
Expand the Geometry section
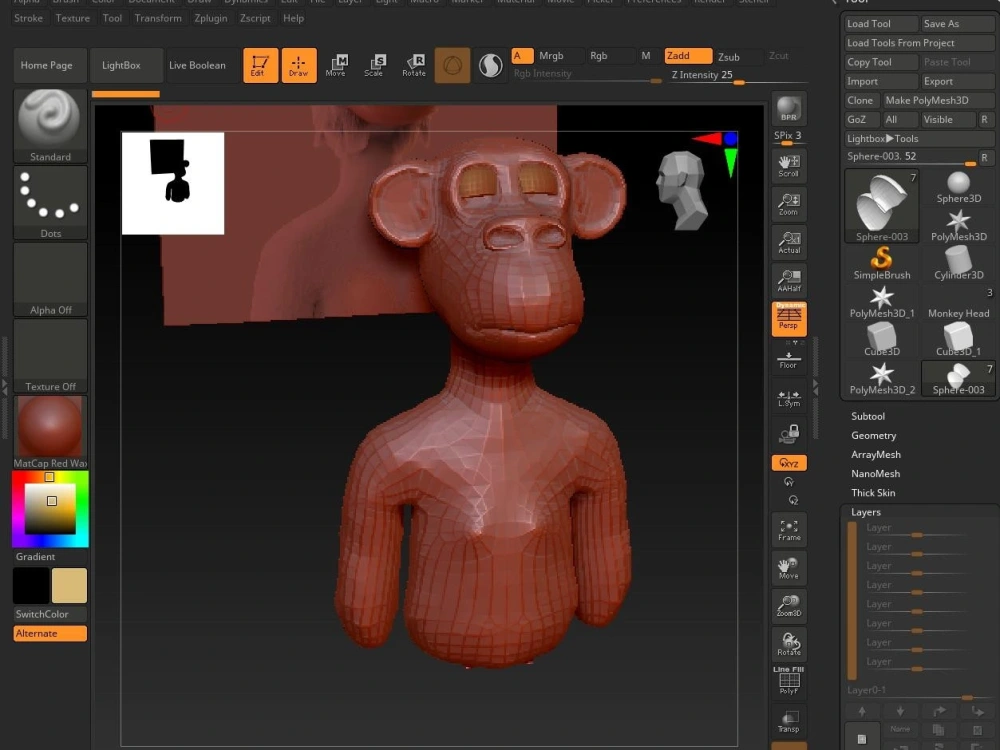(874, 436)
